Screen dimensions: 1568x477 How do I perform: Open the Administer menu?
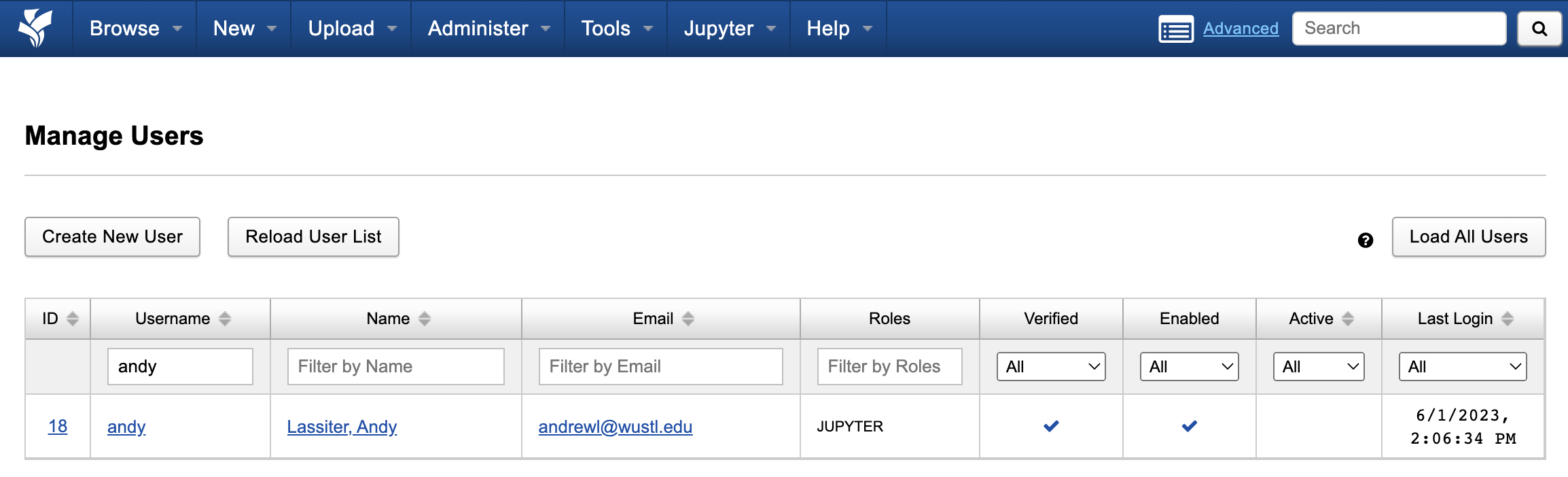click(x=488, y=29)
